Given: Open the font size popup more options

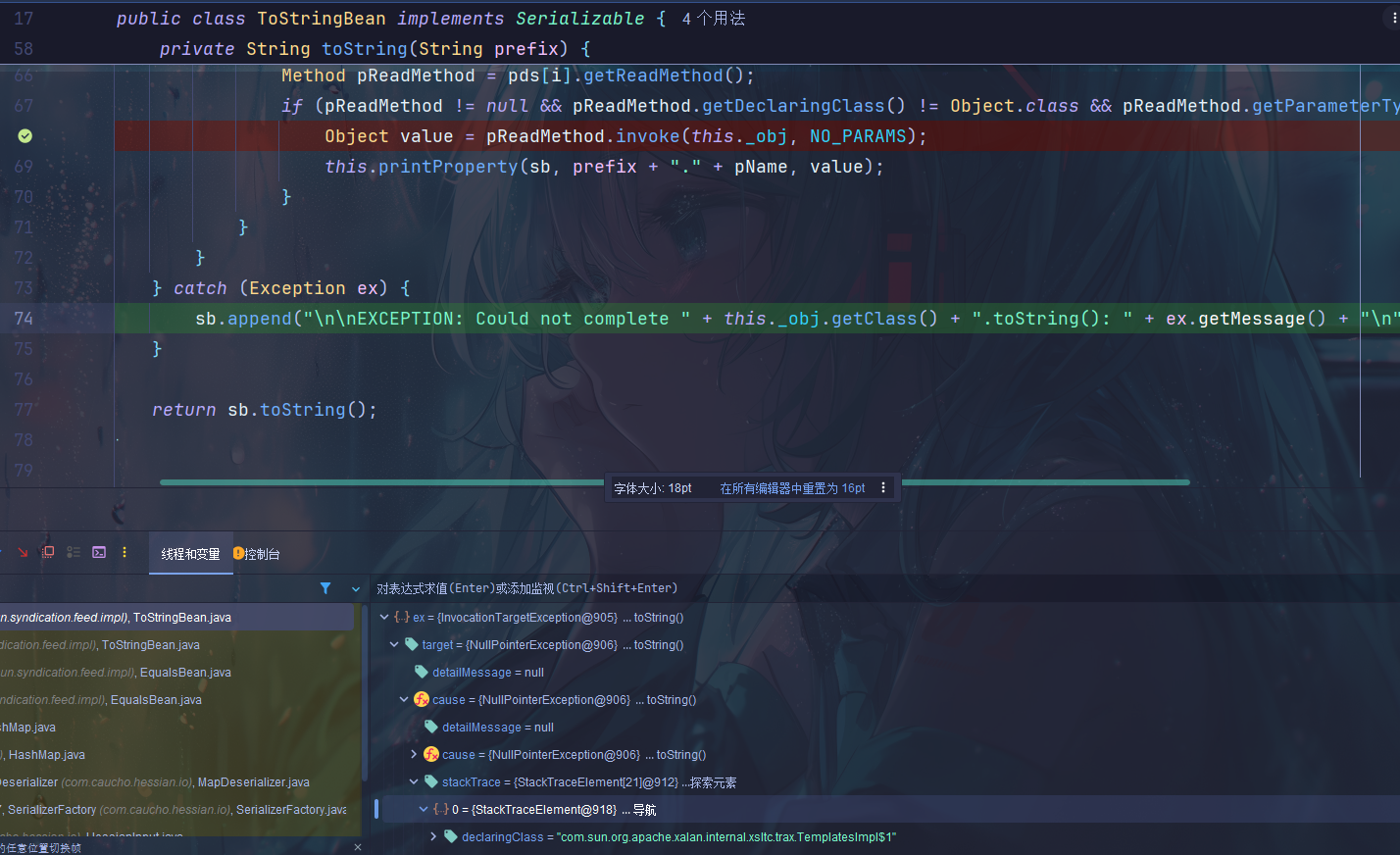Looking at the screenshot, I should (x=883, y=488).
